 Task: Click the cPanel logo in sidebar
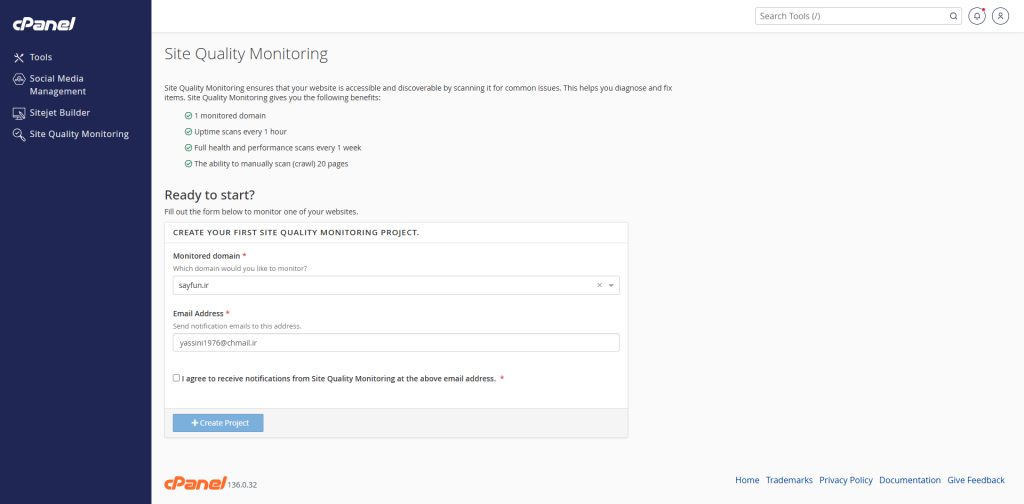[x=44, y=24]
